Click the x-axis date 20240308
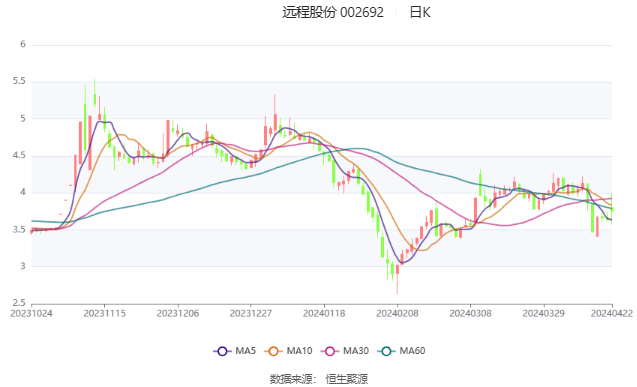The height and width of the screenshot is (387, 637). point(470,313)
